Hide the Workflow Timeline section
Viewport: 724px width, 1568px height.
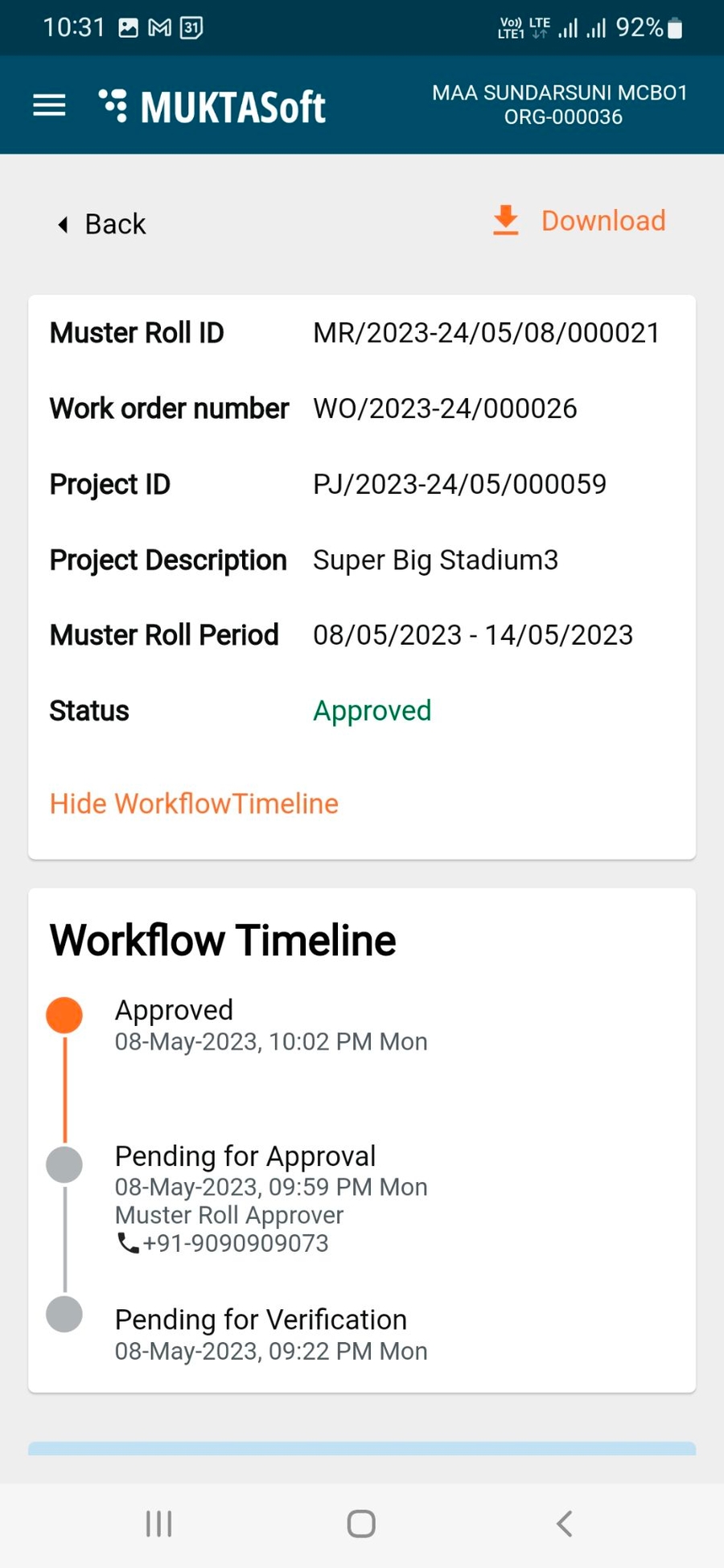click(x=194, y=803)
